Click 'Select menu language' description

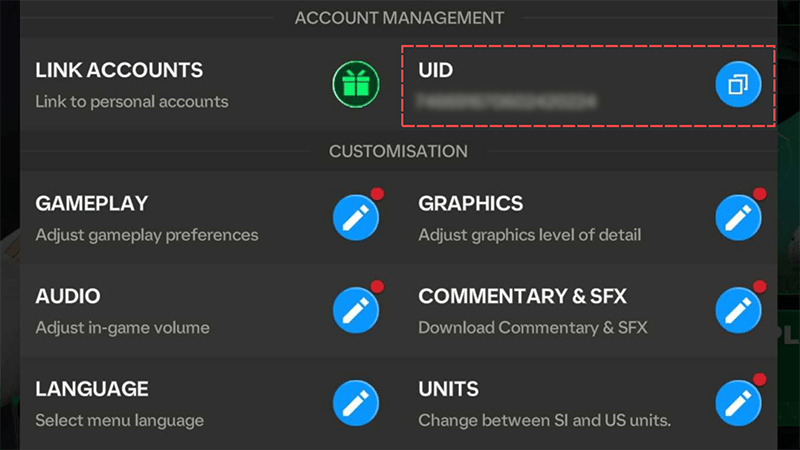click(x=119, y=421)
